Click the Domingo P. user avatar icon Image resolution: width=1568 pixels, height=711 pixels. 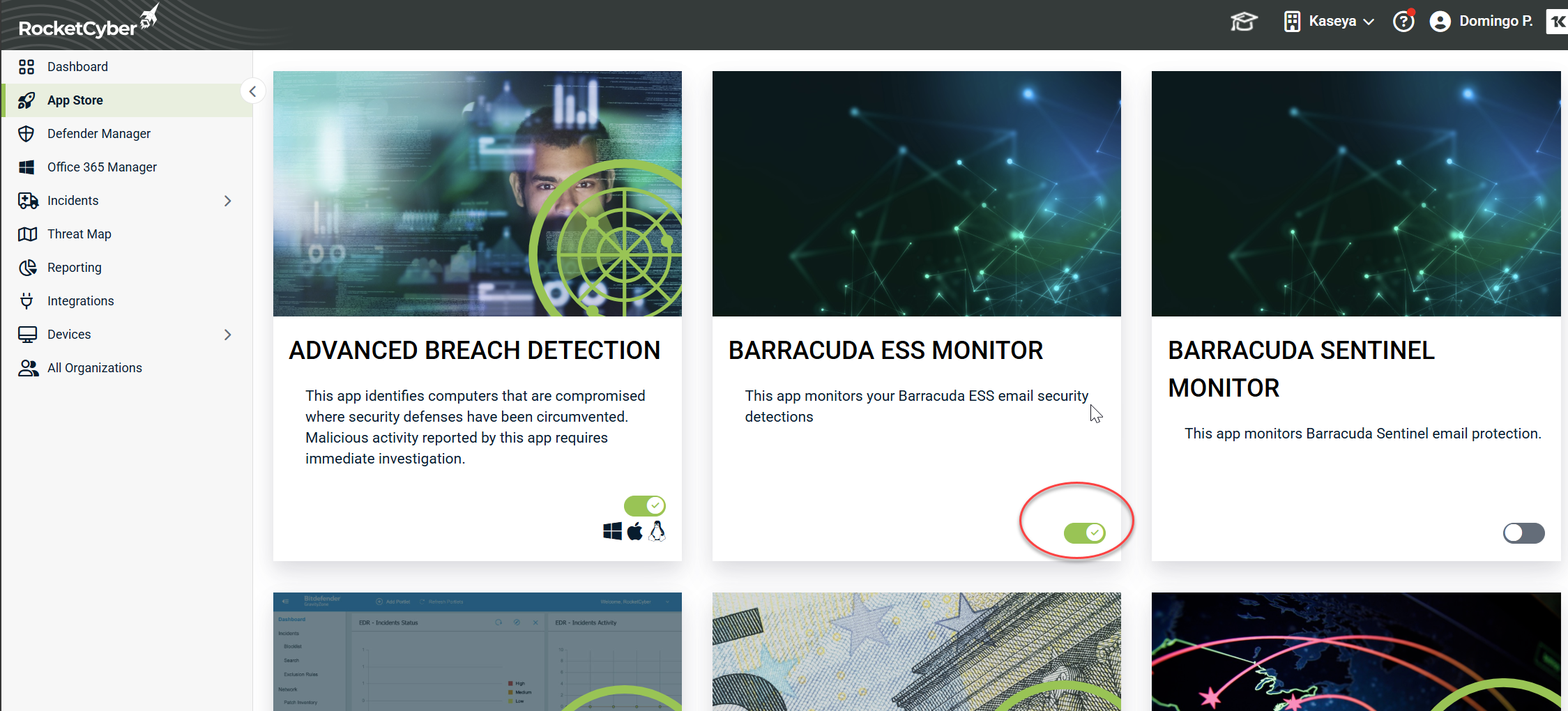1440,22
